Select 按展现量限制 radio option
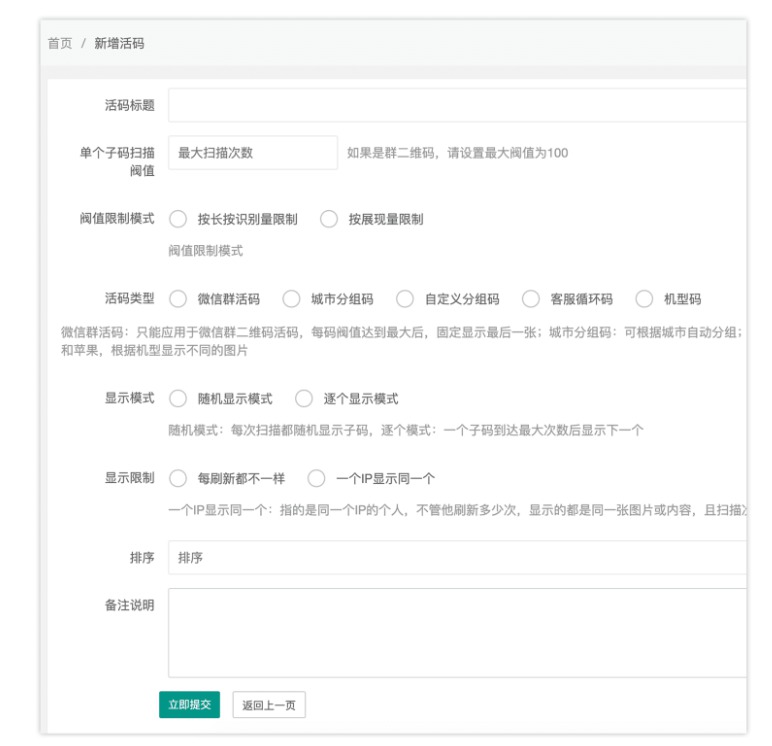The width and height of the screenshot is (772, 746). pos(329,219)
